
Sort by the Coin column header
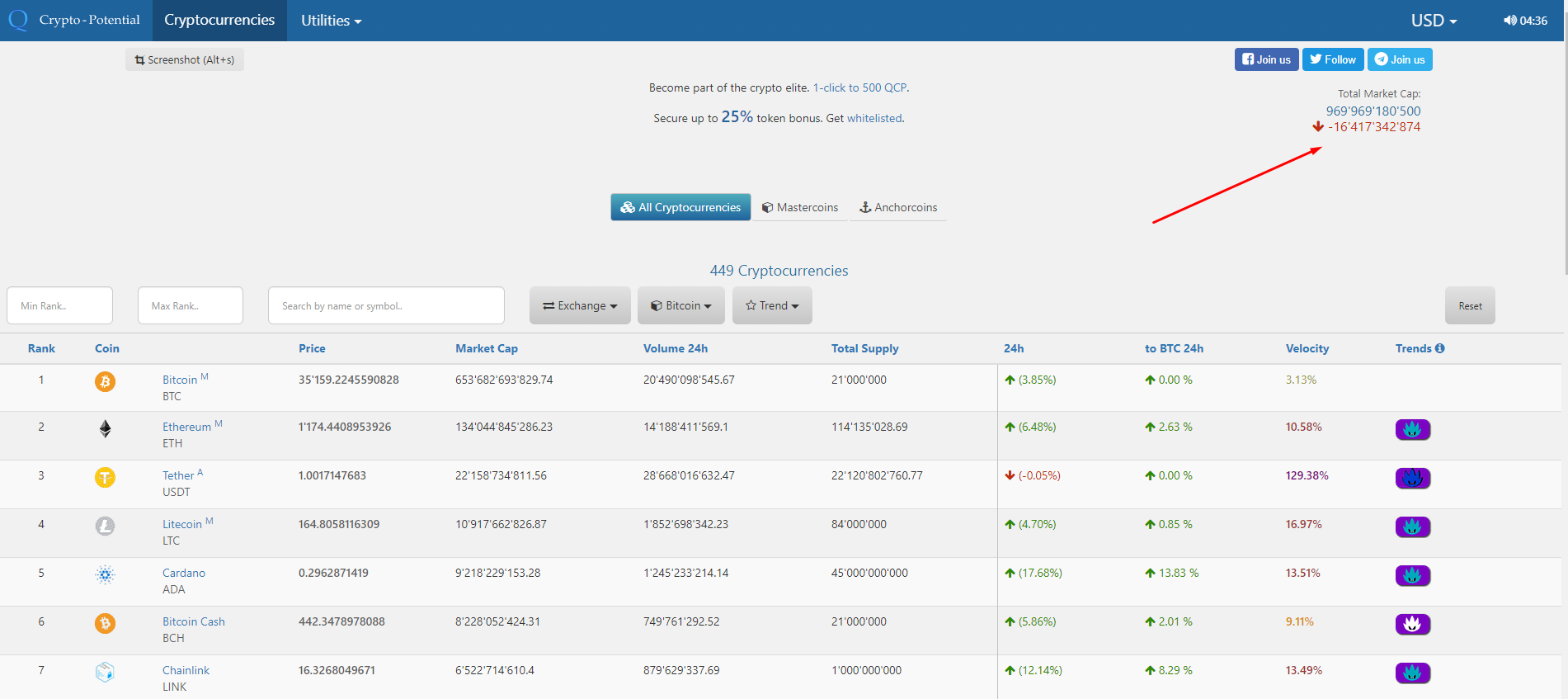point(107,348)
